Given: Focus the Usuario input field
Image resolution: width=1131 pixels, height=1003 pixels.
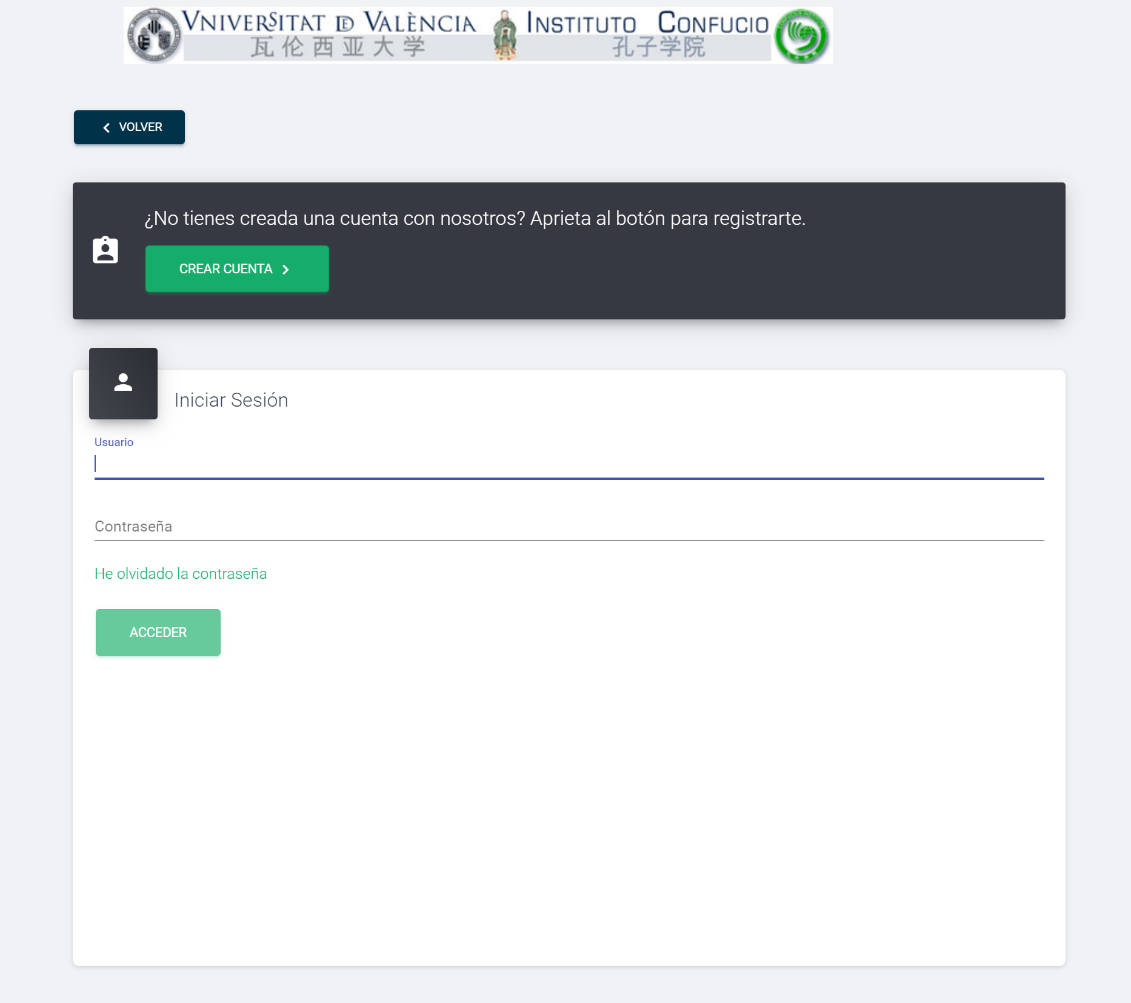Looking at the screenshot, I should tap(569, 464).
